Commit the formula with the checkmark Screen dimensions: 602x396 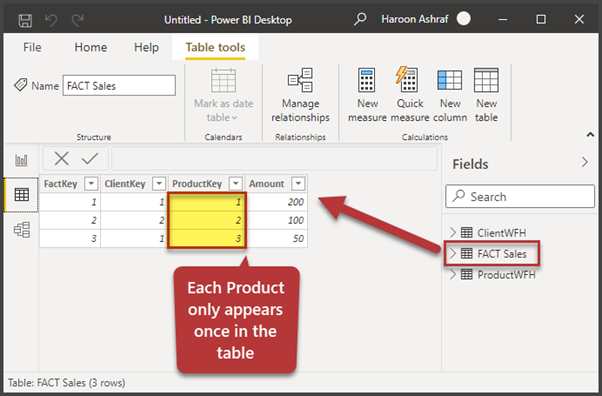[x=90, y=158]
